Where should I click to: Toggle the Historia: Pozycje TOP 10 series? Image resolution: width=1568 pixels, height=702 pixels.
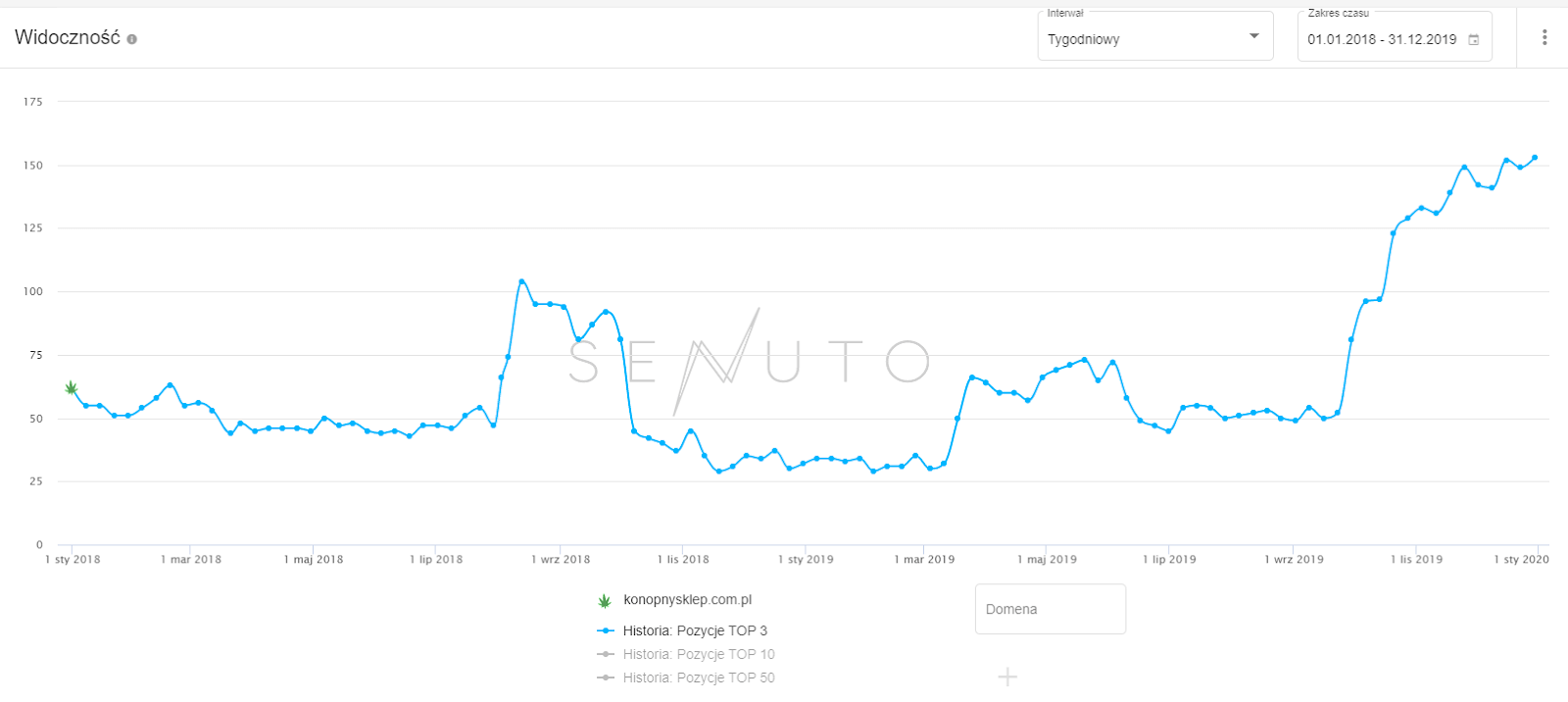click(686, 654)
